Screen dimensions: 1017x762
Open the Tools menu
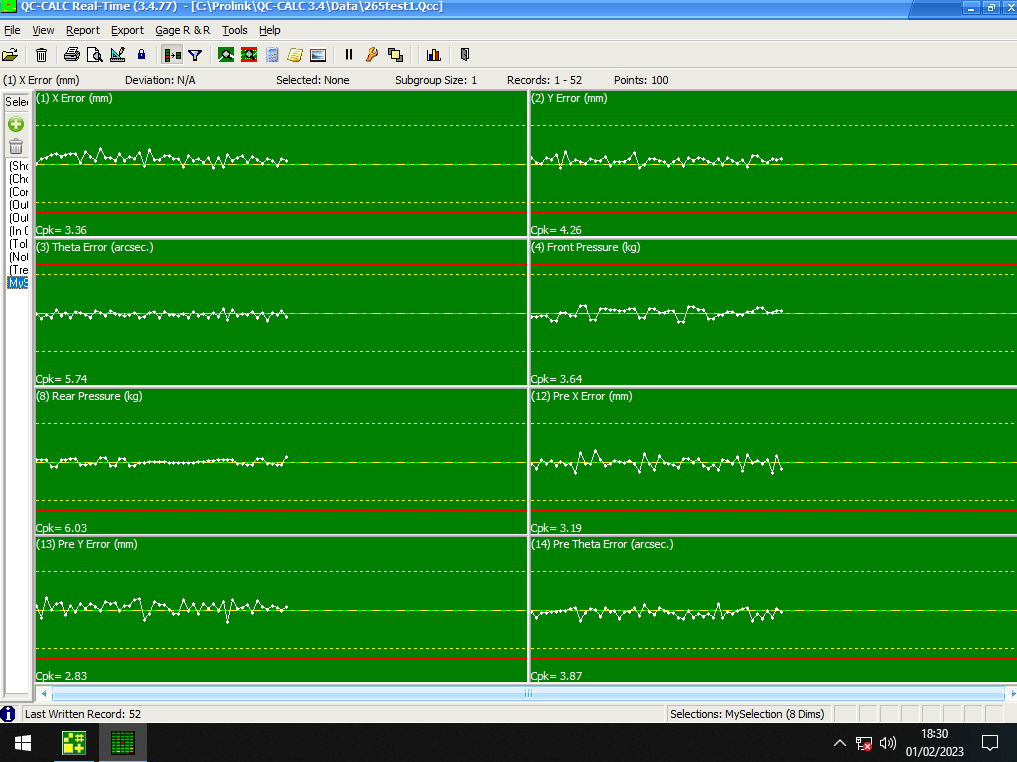tap(235, 30)
